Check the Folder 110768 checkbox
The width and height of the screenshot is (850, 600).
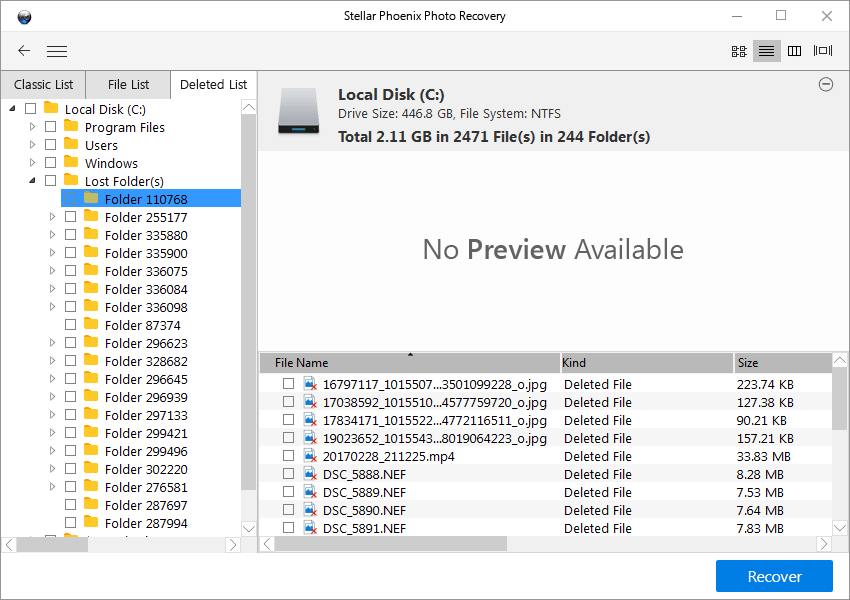click(70, 199)
